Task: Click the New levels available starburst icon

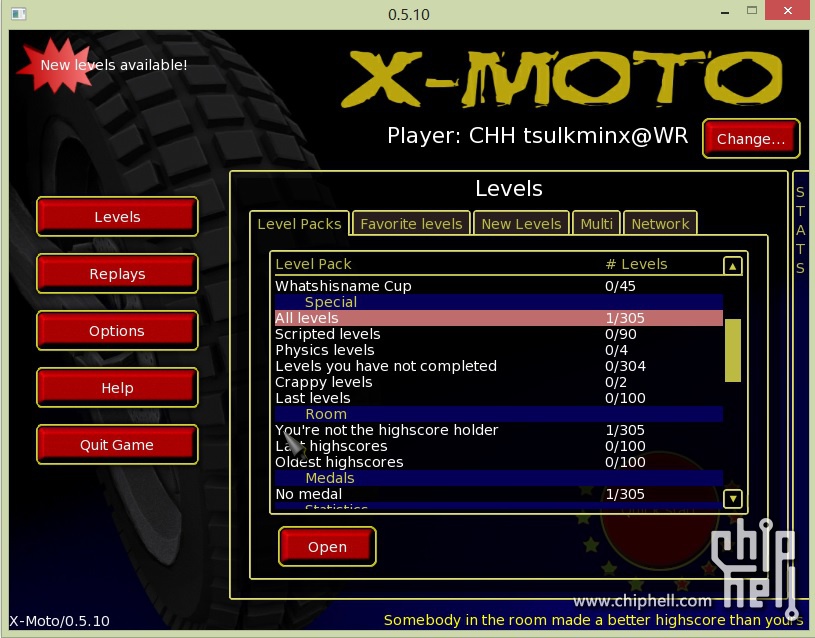Action: click(57, 67)
